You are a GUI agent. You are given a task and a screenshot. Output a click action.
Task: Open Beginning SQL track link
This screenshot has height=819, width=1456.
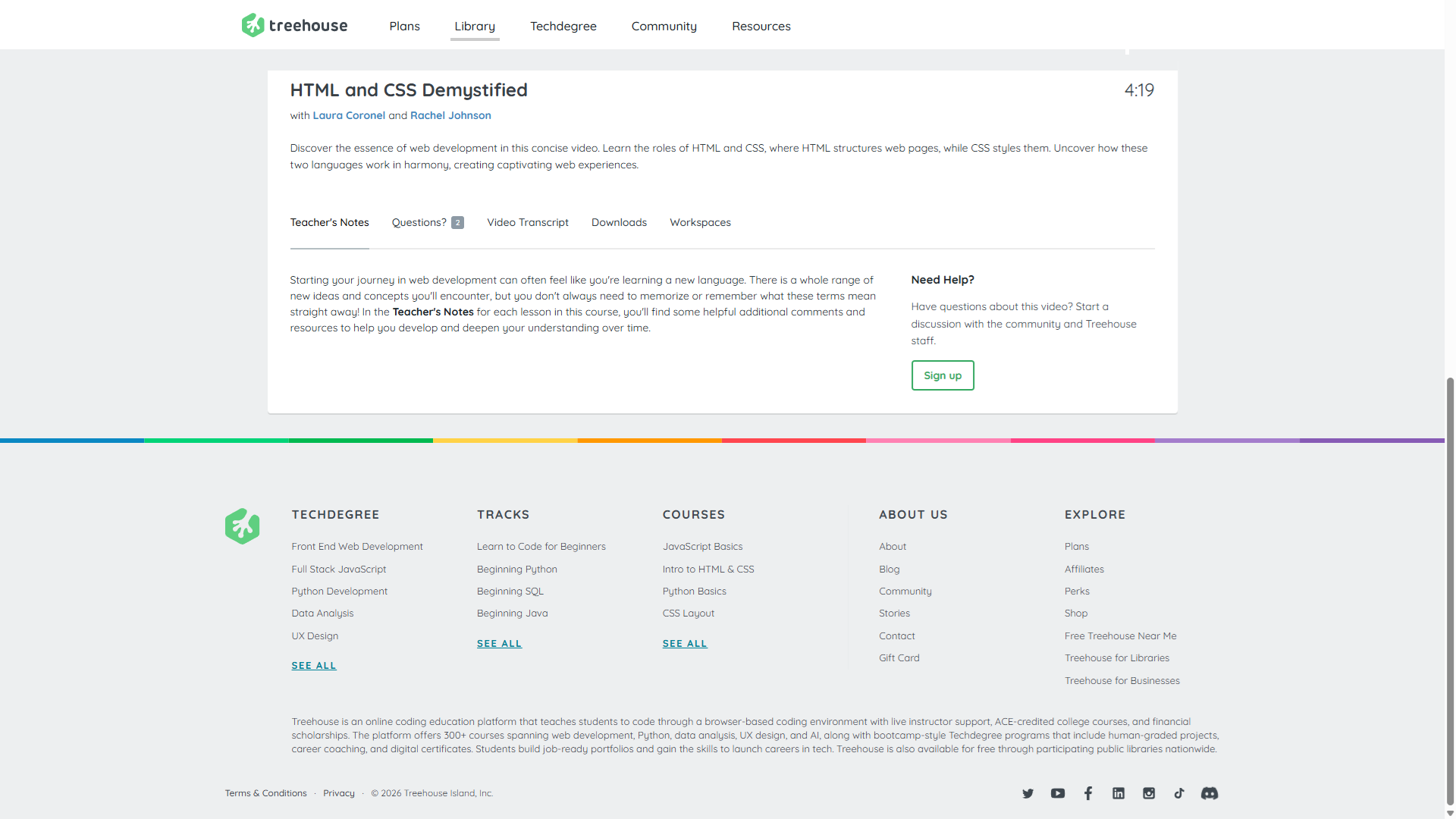point(510,591)
